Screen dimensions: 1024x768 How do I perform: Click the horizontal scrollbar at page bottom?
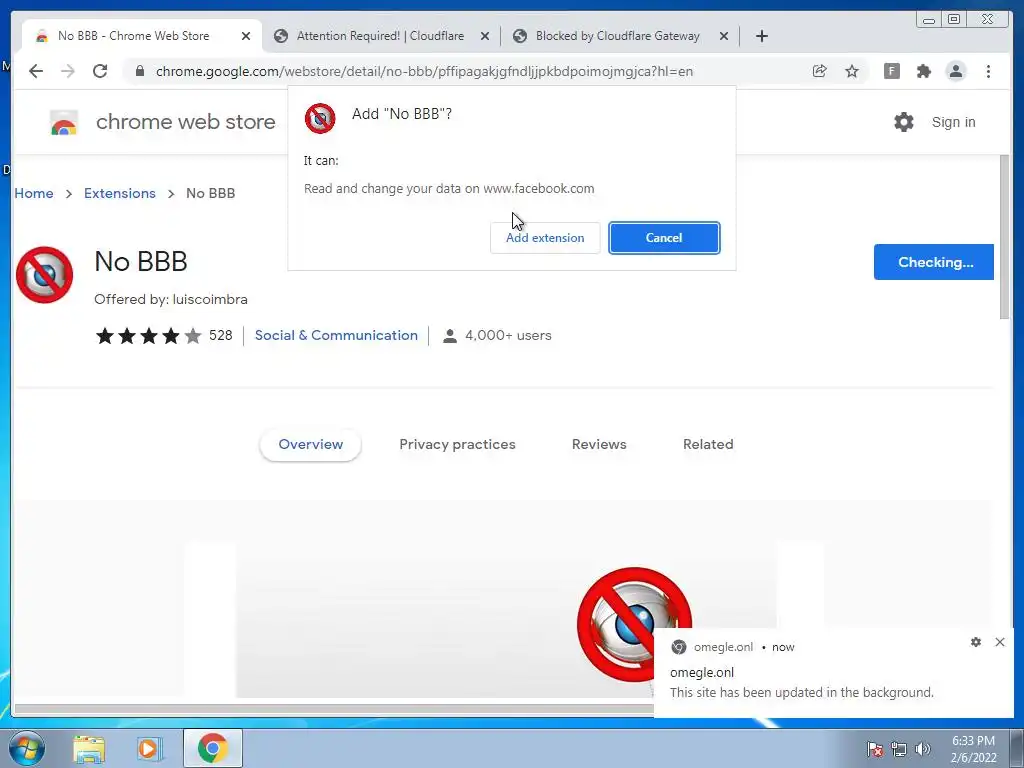pyautogui.click(x=333, y=709)
